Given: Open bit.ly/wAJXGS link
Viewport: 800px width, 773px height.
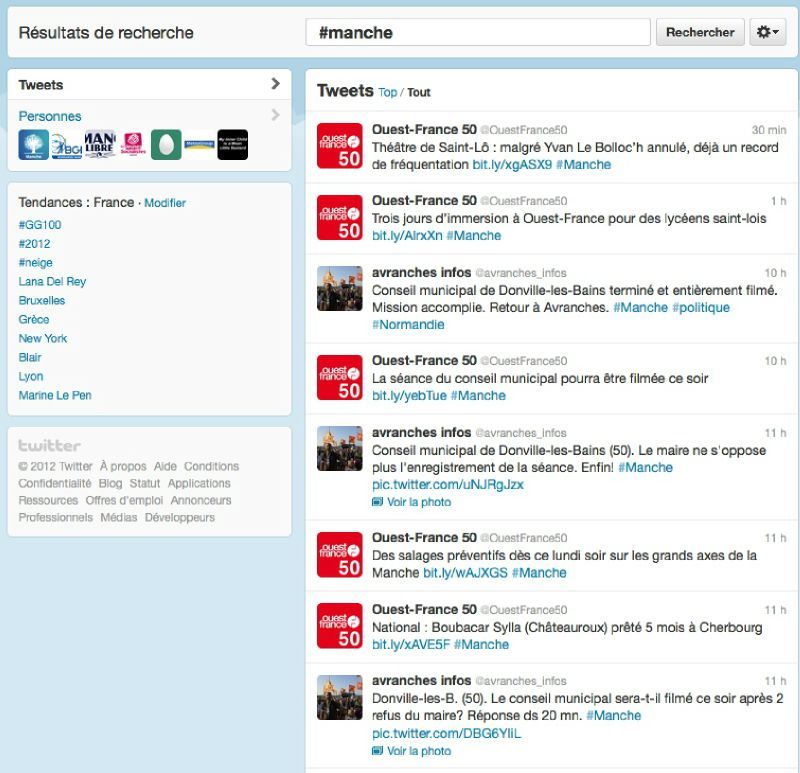Looking at the screenshot, I should pyautogui.click(x=465, y=572).
